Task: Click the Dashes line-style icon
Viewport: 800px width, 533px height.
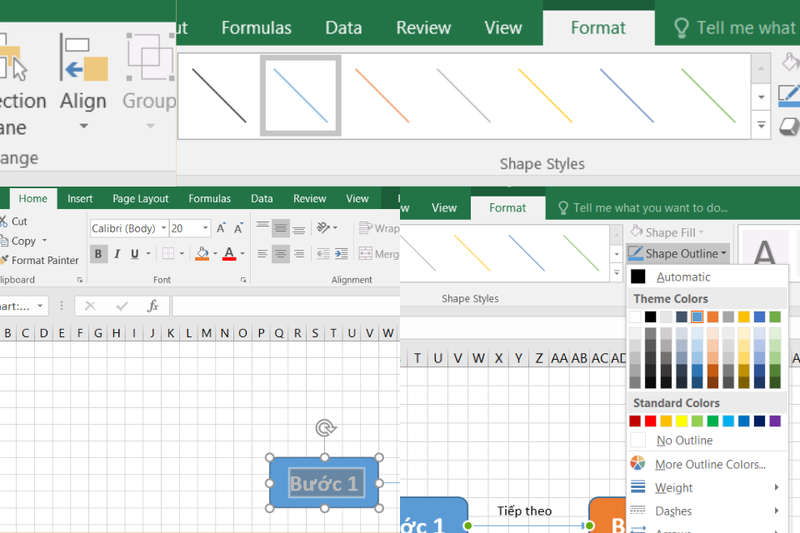Action: point(638,510)
